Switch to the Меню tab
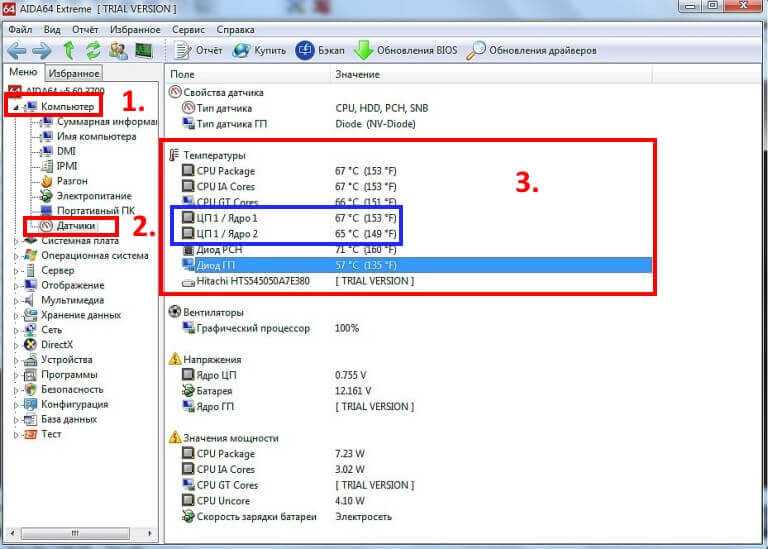 [x=23, y=72]
